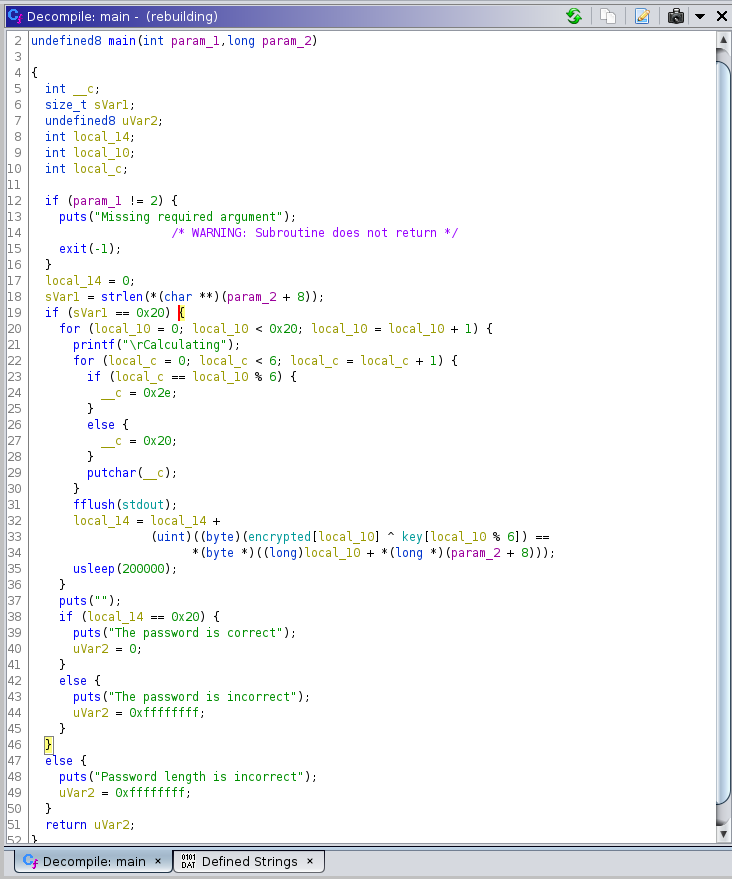Select the Decompile: main tab
The image size is (732, 879).
point(93,861)
